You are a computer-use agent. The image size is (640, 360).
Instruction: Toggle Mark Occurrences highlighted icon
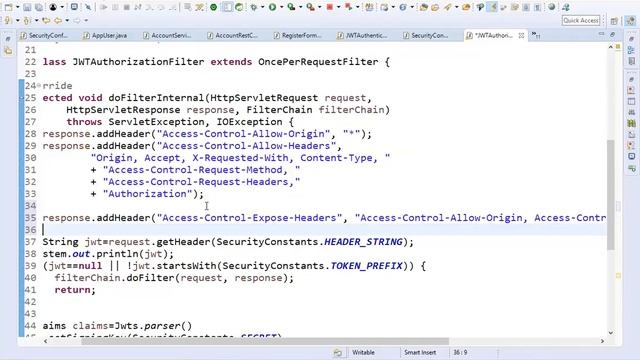493,7
